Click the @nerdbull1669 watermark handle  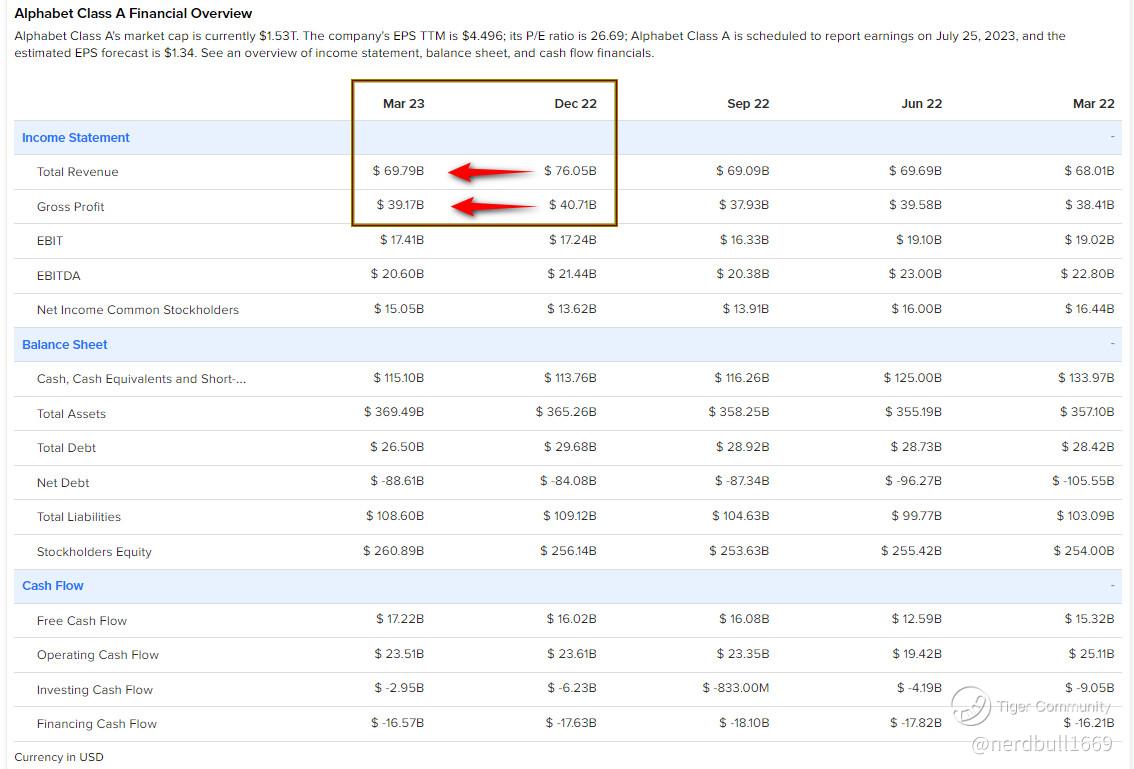[x=1041, y=743]
